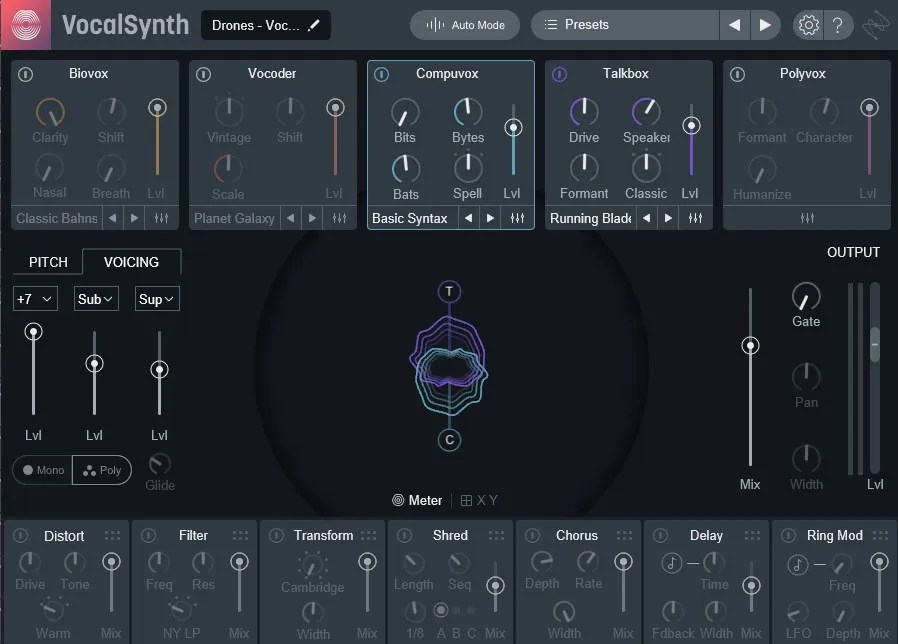Screen dimensions: 898x644
Task: Switch to the PITCH tab
Action: (46, 261)
